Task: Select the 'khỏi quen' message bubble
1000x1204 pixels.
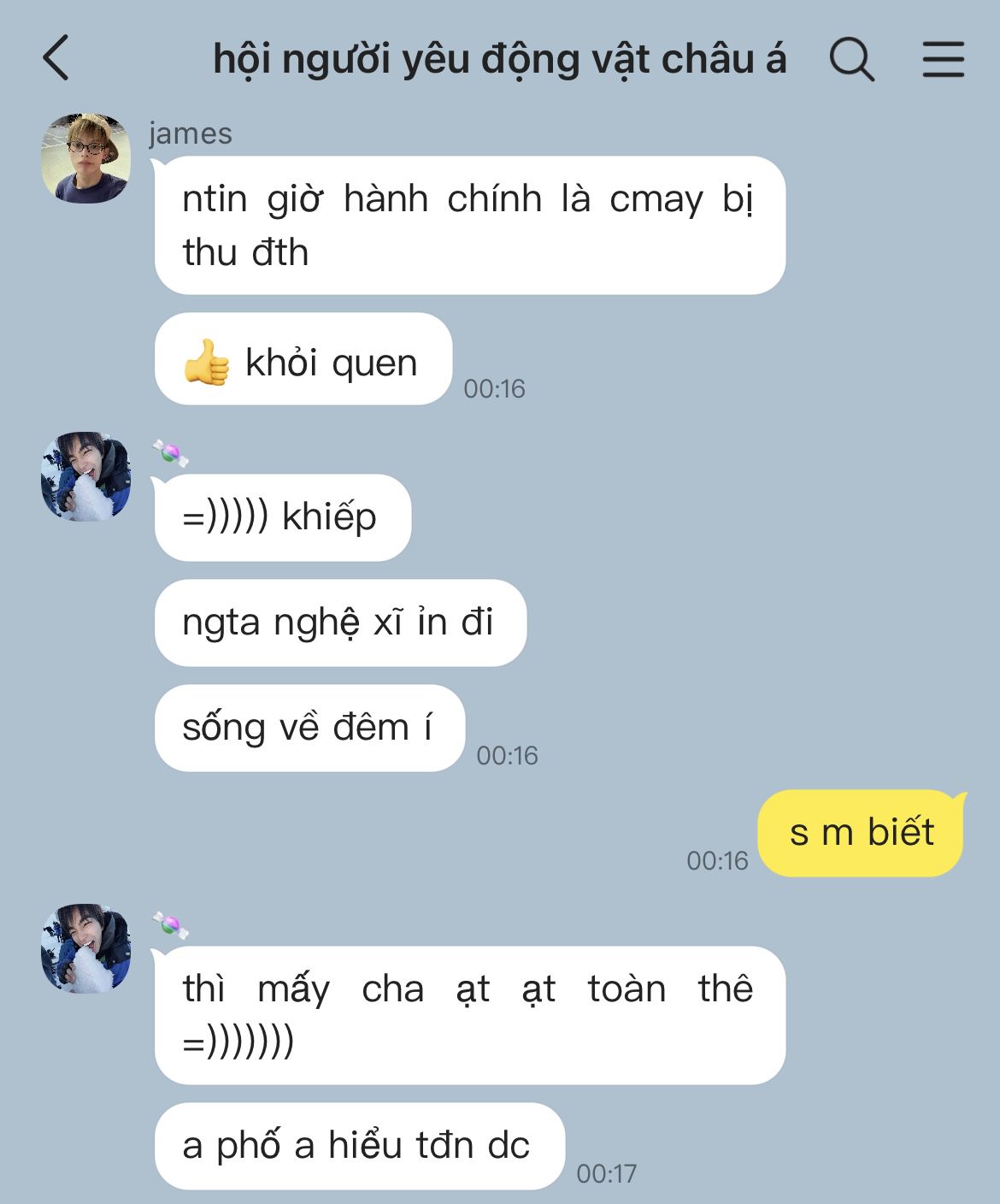Action: click(303, 359)
